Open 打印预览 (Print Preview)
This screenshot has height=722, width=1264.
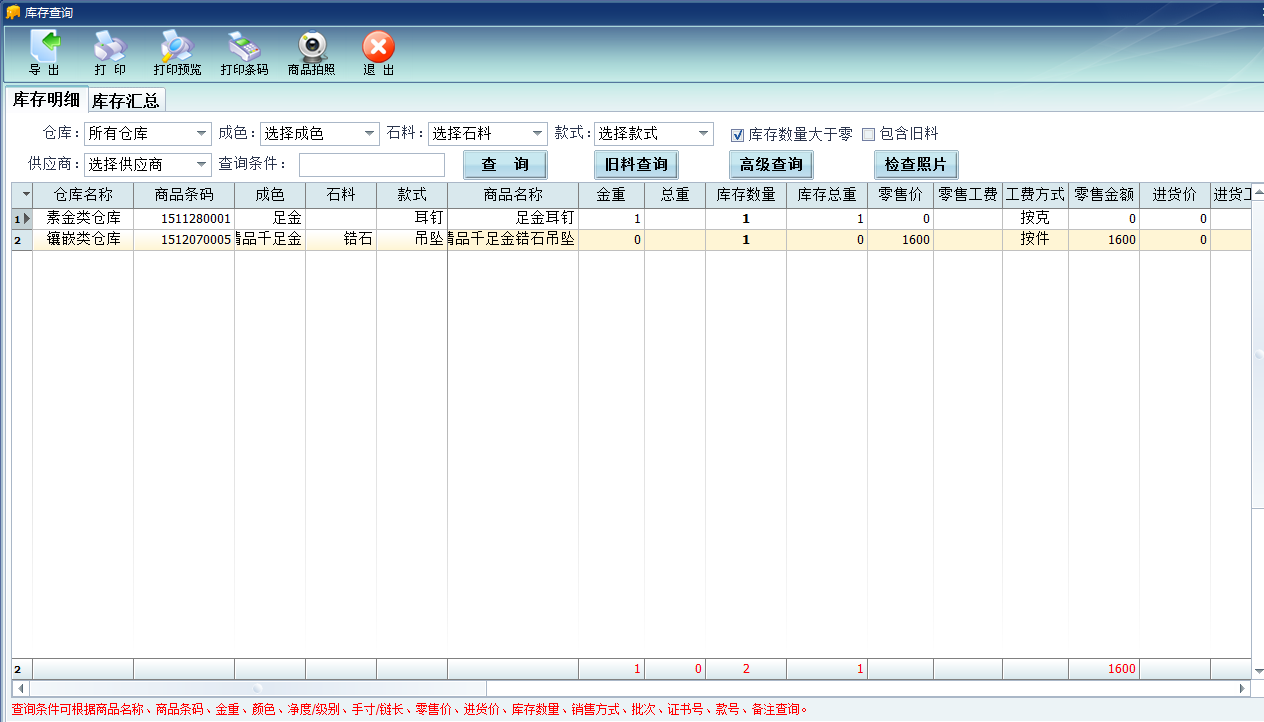click(177, 48)
